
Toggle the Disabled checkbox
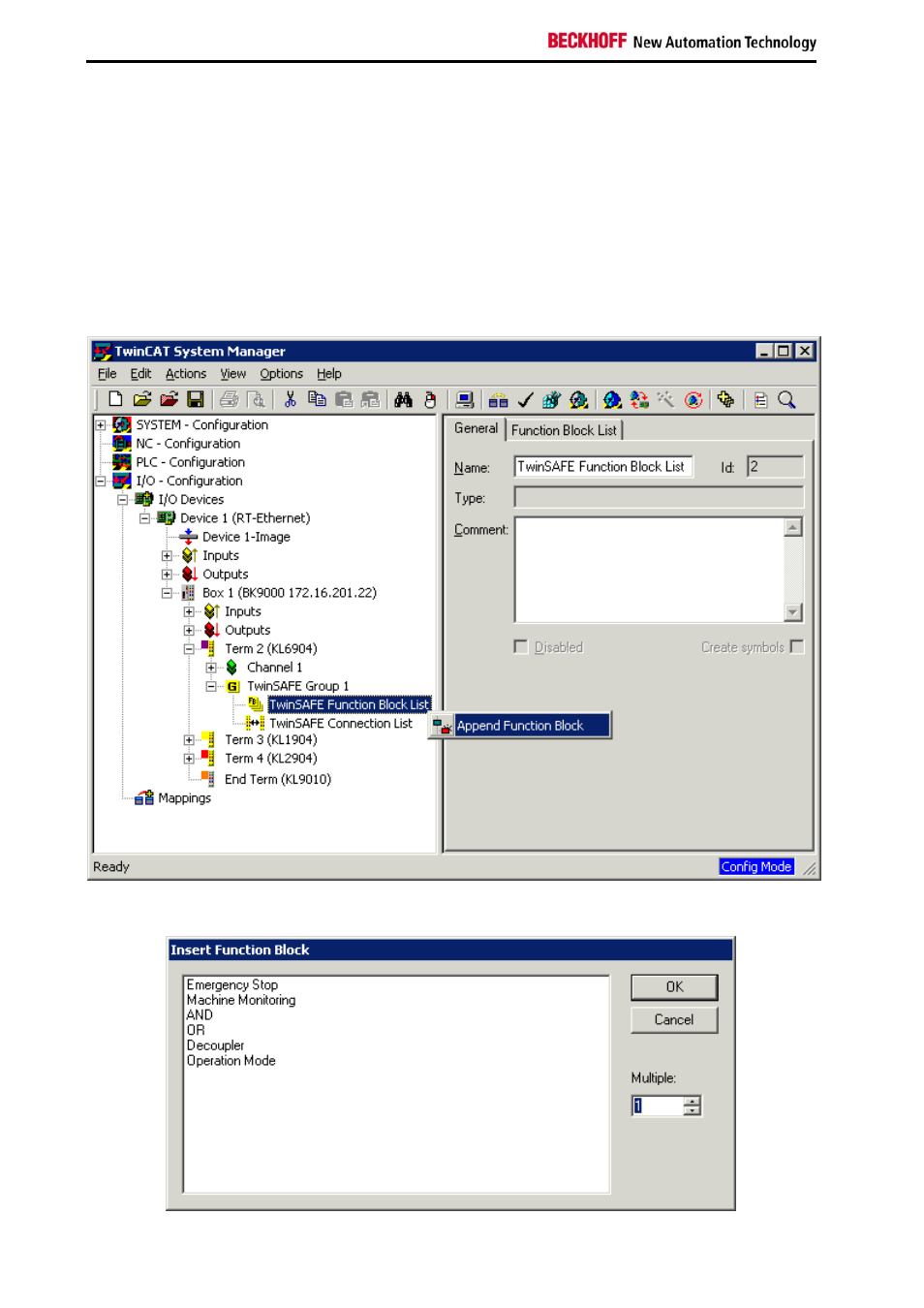(521, 646)
